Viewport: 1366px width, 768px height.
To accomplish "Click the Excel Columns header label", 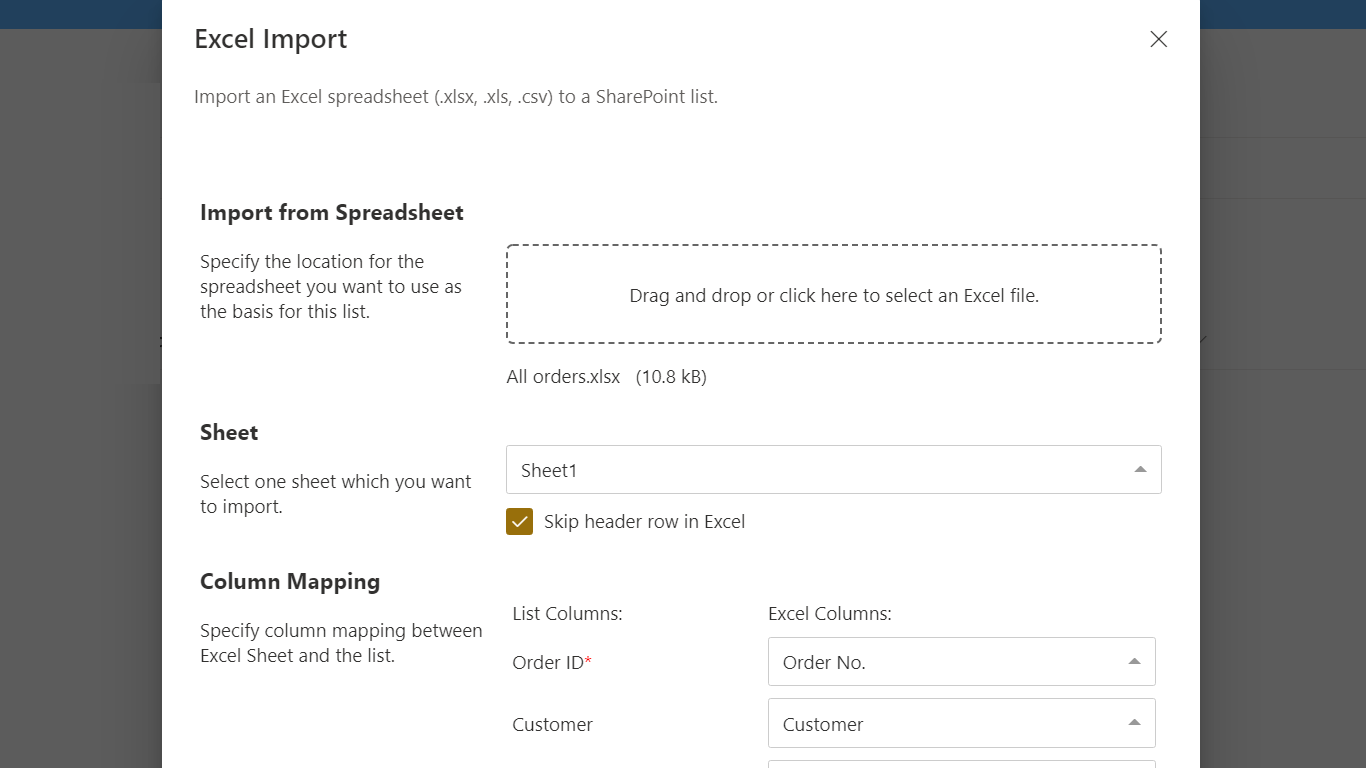I will pyautogui.click(x=829, y=614).
